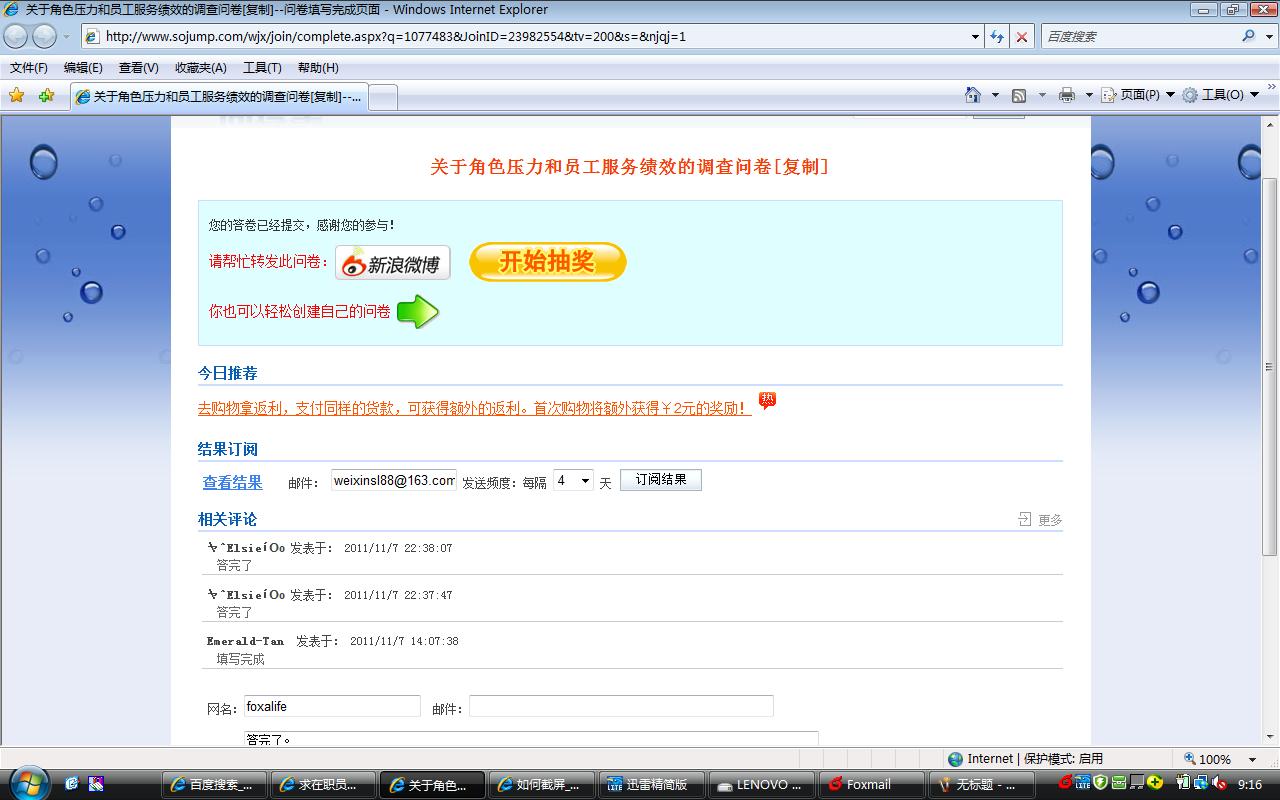
Task: Click the 开始抽奖 lottery button
Action: (x=548, y=262)
